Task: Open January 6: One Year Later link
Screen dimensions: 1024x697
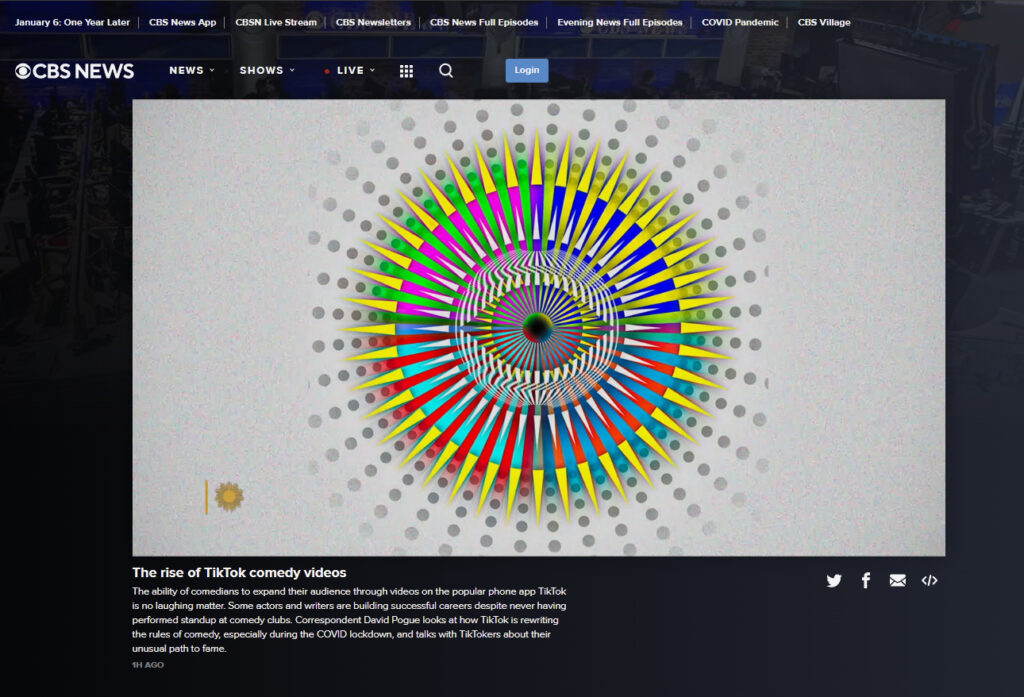Action: click(x=72, y=22)
